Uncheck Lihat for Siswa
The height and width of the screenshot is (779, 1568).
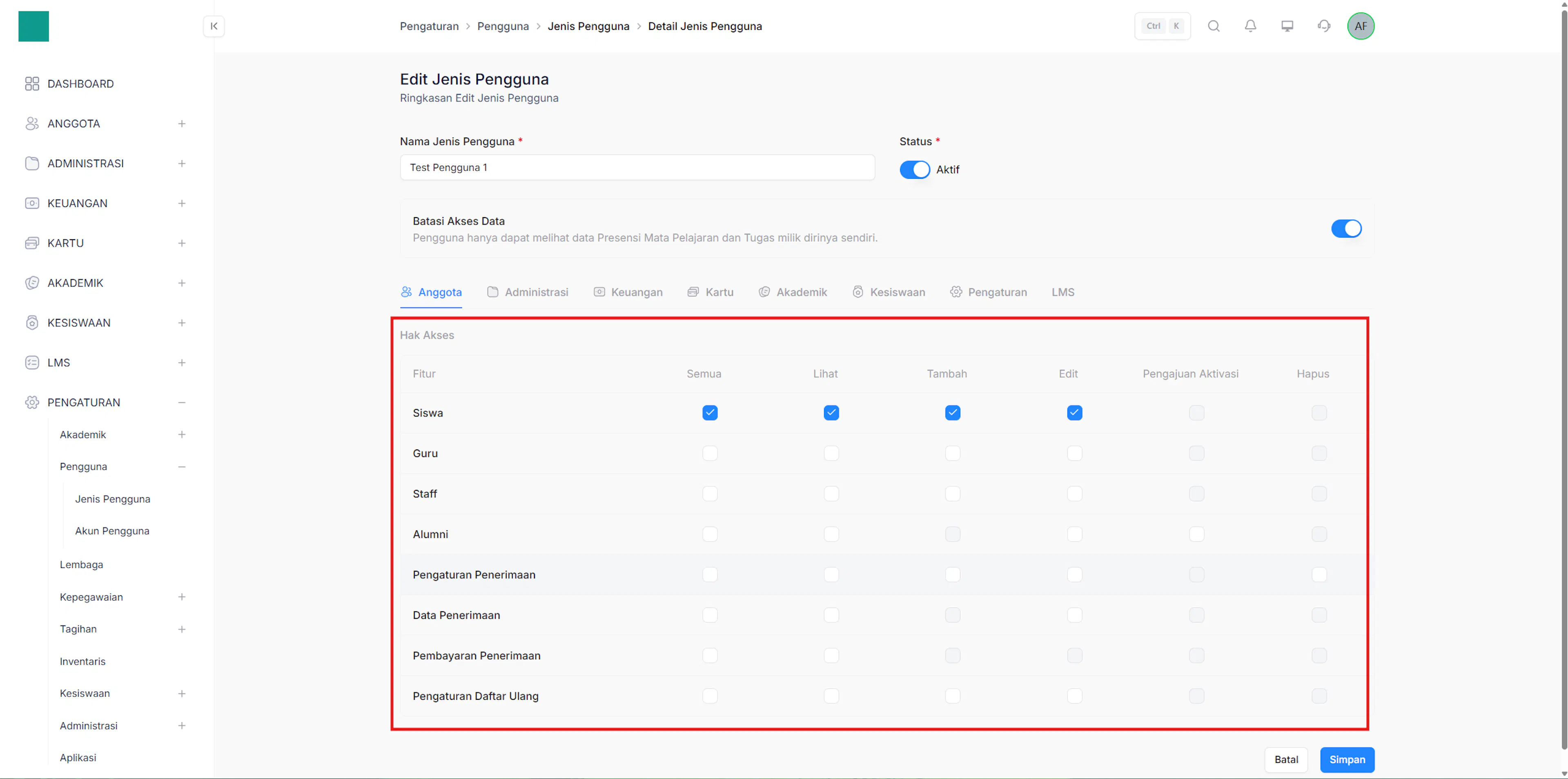[831, 413]
